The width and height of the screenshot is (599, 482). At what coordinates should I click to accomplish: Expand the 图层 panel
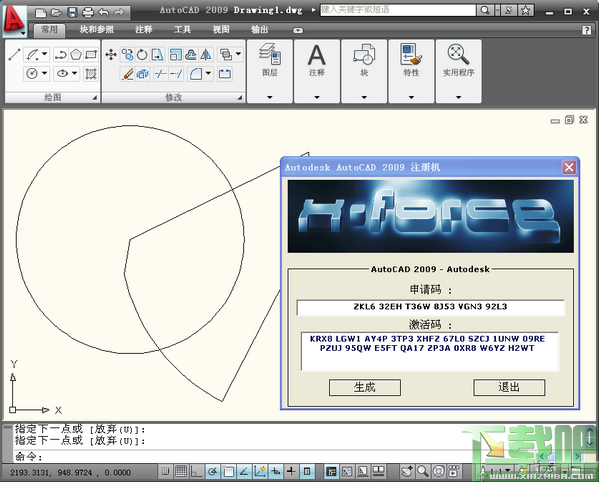pyautogui.click(x=270, y=97)
